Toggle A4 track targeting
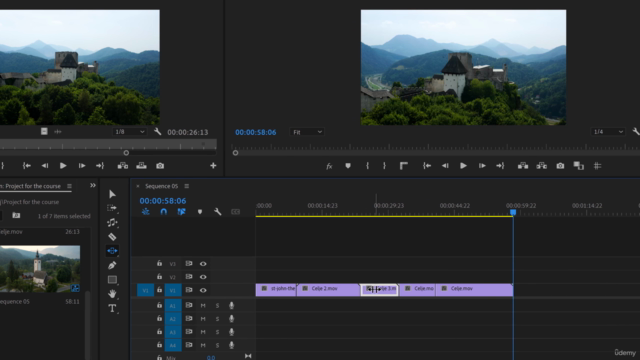640x360 pixels. (x=173, y=345)
